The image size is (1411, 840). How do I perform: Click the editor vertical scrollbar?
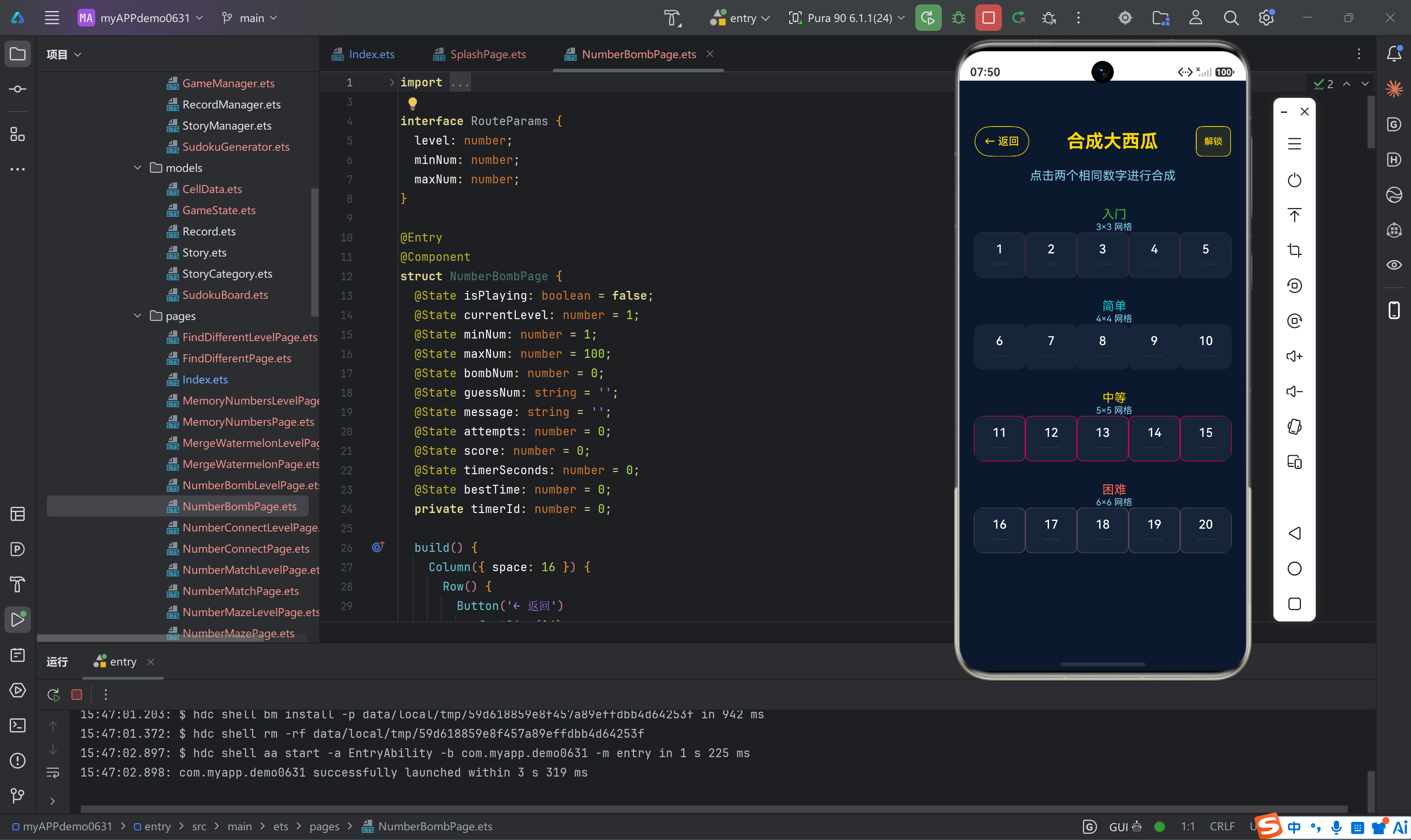pyautogui.click(x=1371, y=122)
